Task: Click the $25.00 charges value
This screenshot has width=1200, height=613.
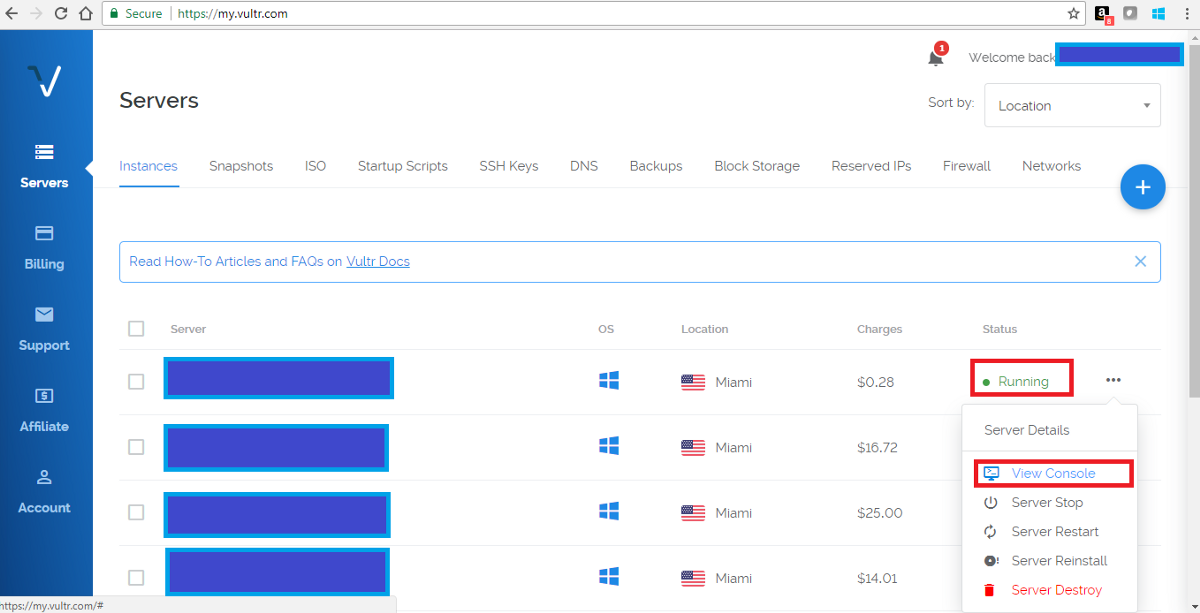Action: point(880,513)
